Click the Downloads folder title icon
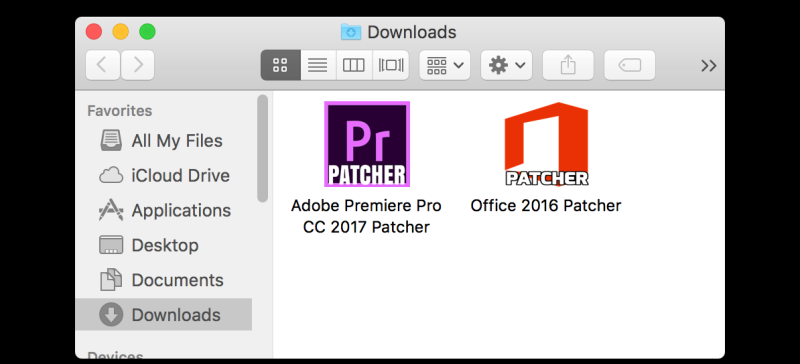Image resolution: width=800 pixels, height=364 pixels. [x=351, y=32]
